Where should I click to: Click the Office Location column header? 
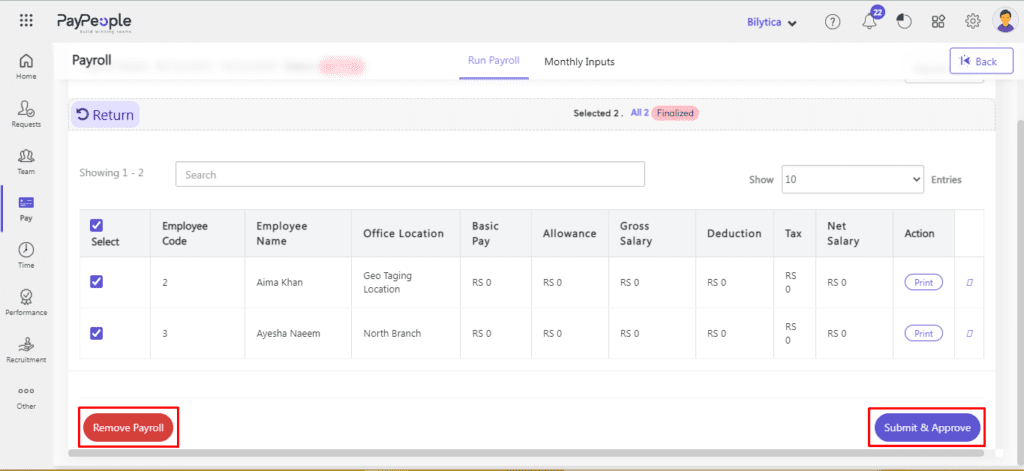click(x=404, y=233)
